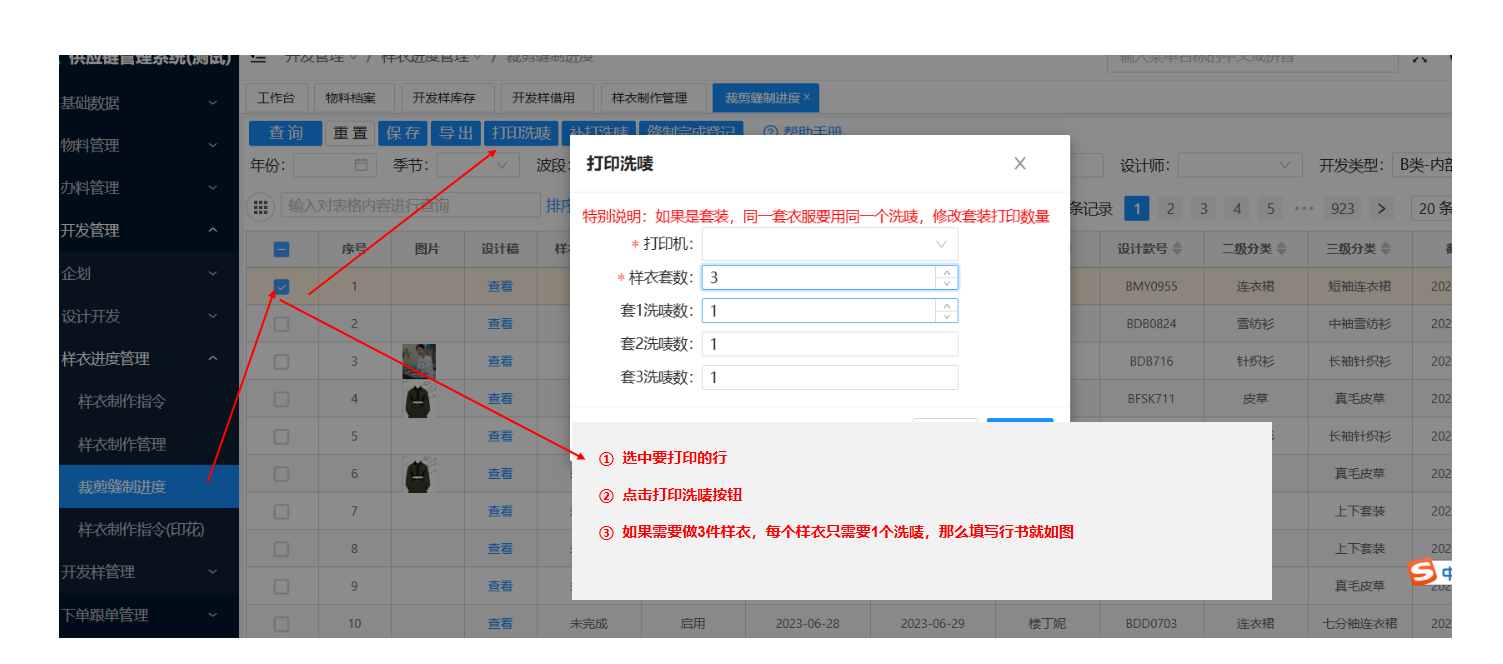This screenshot has height=664, width=1503.
Task: Click the 年份 calendar picker icon
Action: pyautogui.click(x=361, y=165)
